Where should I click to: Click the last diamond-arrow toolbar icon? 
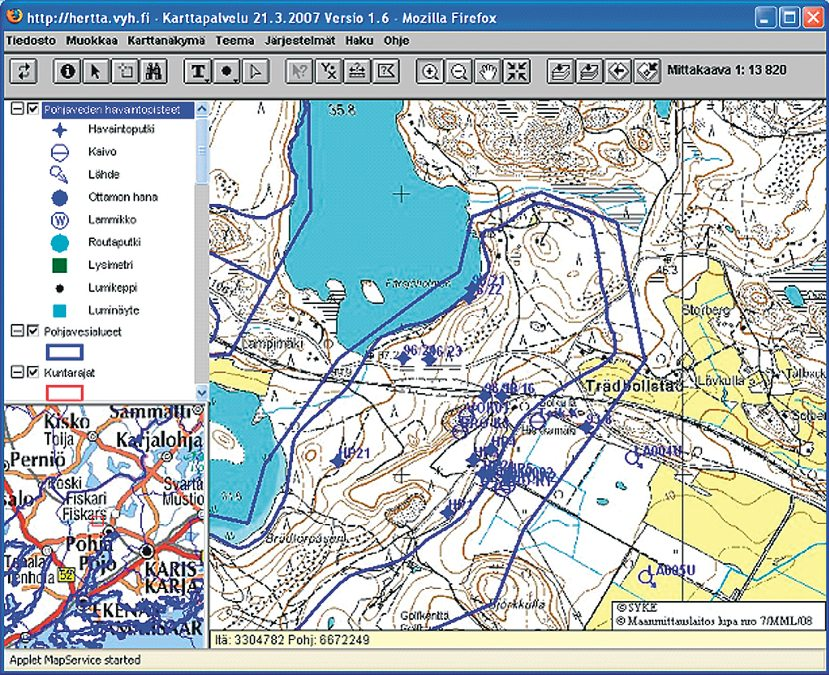647,71
